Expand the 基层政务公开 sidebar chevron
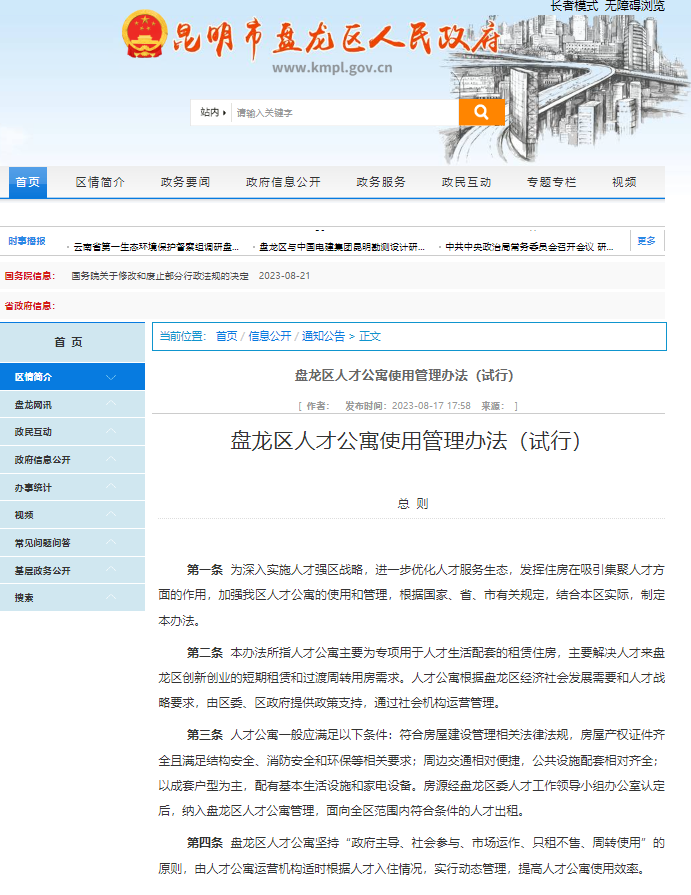 111,570
